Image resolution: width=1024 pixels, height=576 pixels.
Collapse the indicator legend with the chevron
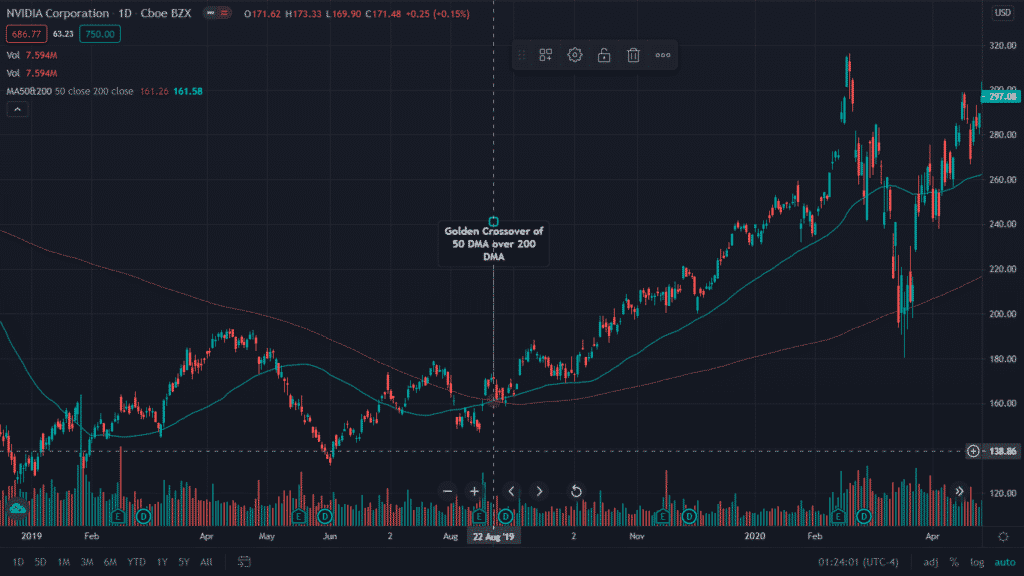point(17,110)
